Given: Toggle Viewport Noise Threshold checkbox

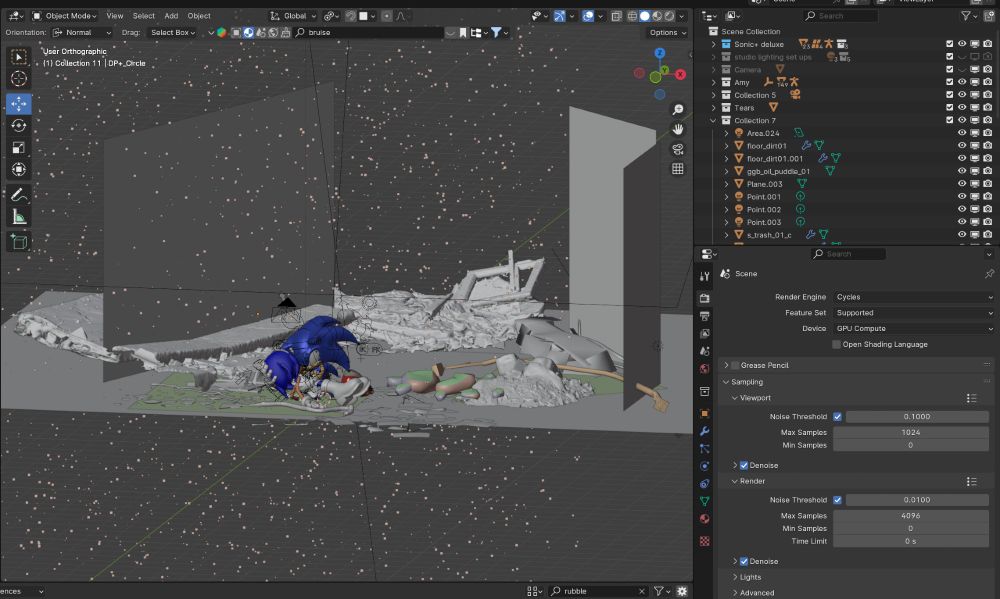Looking at the screenshot, I should (837, 417).
